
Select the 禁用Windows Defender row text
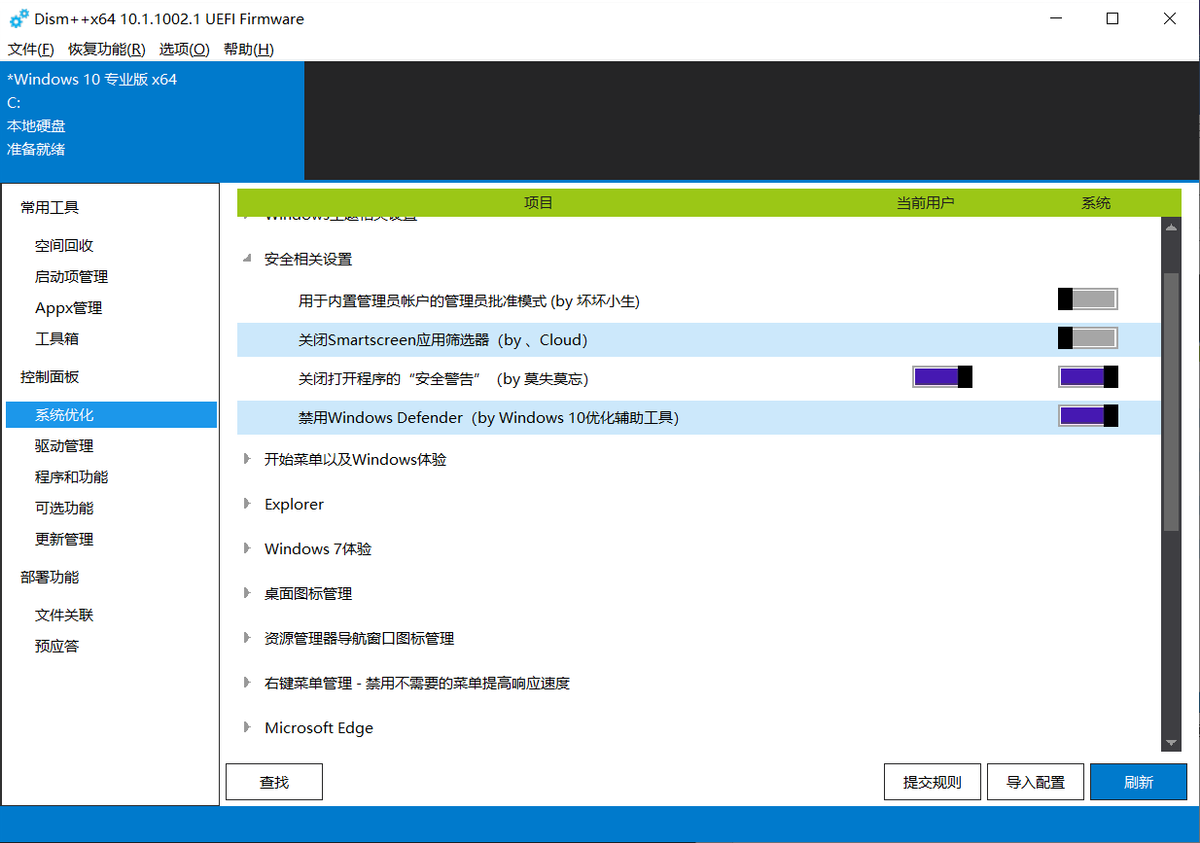point(488,418)
